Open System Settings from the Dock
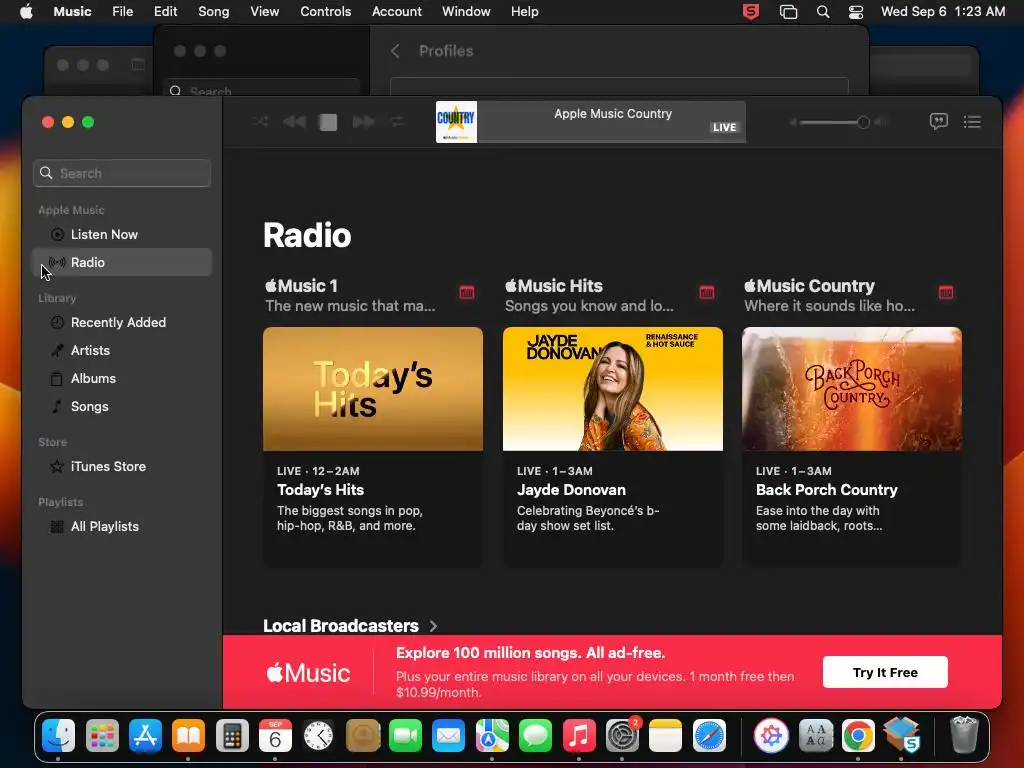Screen dimensions: 1024x768 point(622,736)
